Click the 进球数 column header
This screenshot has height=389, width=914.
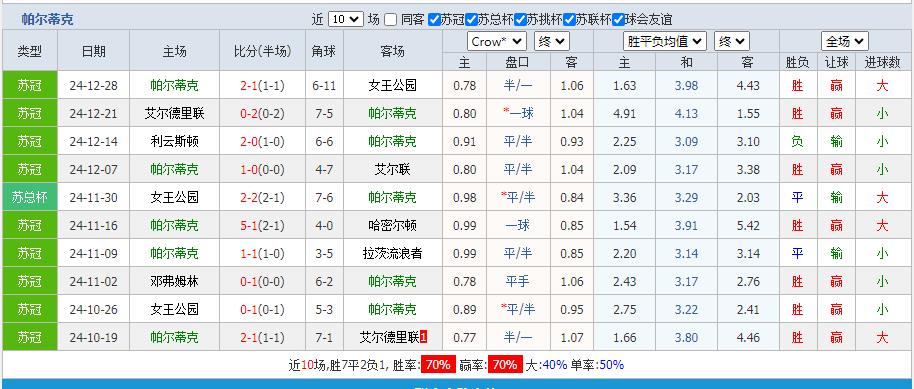(883, 62)
